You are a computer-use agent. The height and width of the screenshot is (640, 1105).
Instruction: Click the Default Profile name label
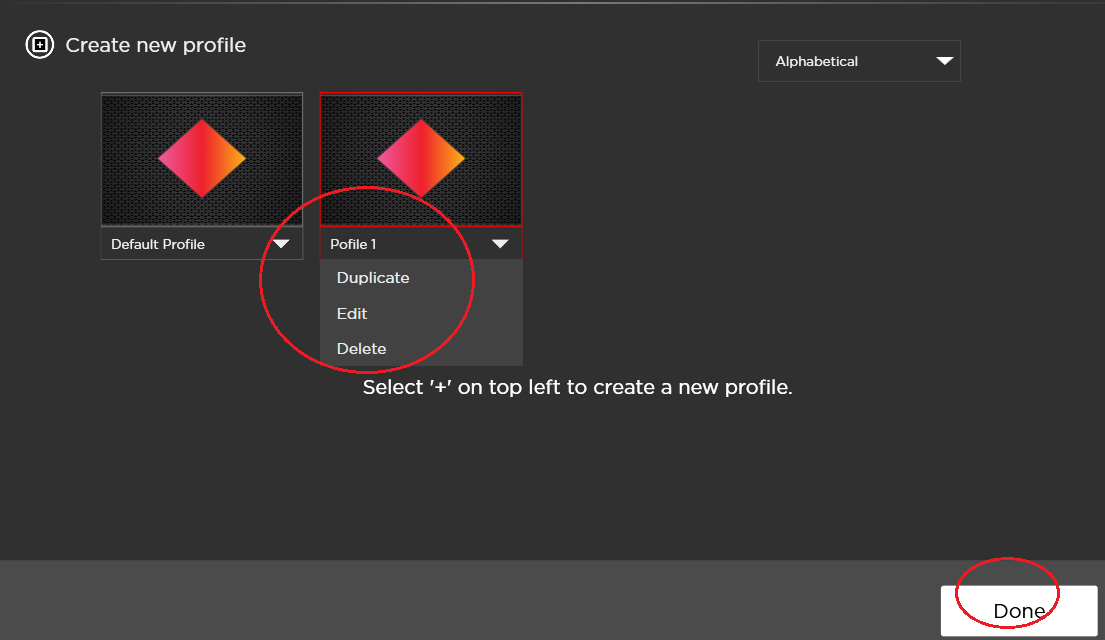click(x=158, y=243)
